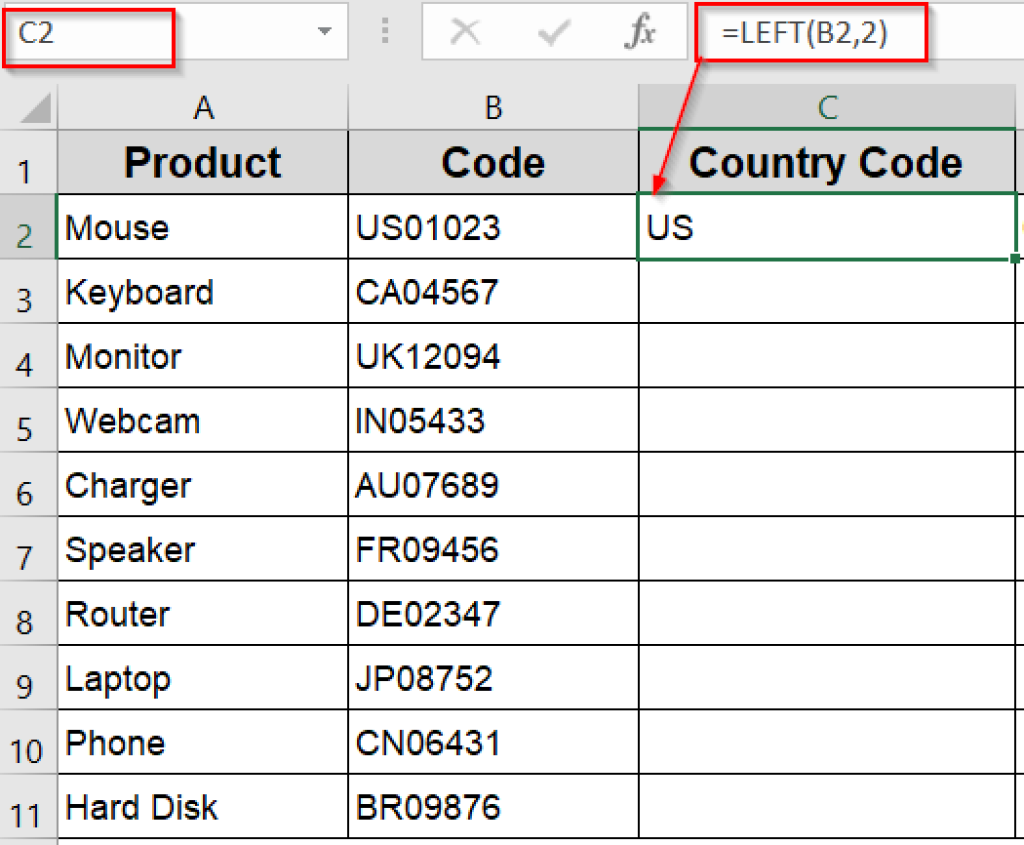
Task: Open the Name Box dropdown arrow
Action: (x=324, y=32)
